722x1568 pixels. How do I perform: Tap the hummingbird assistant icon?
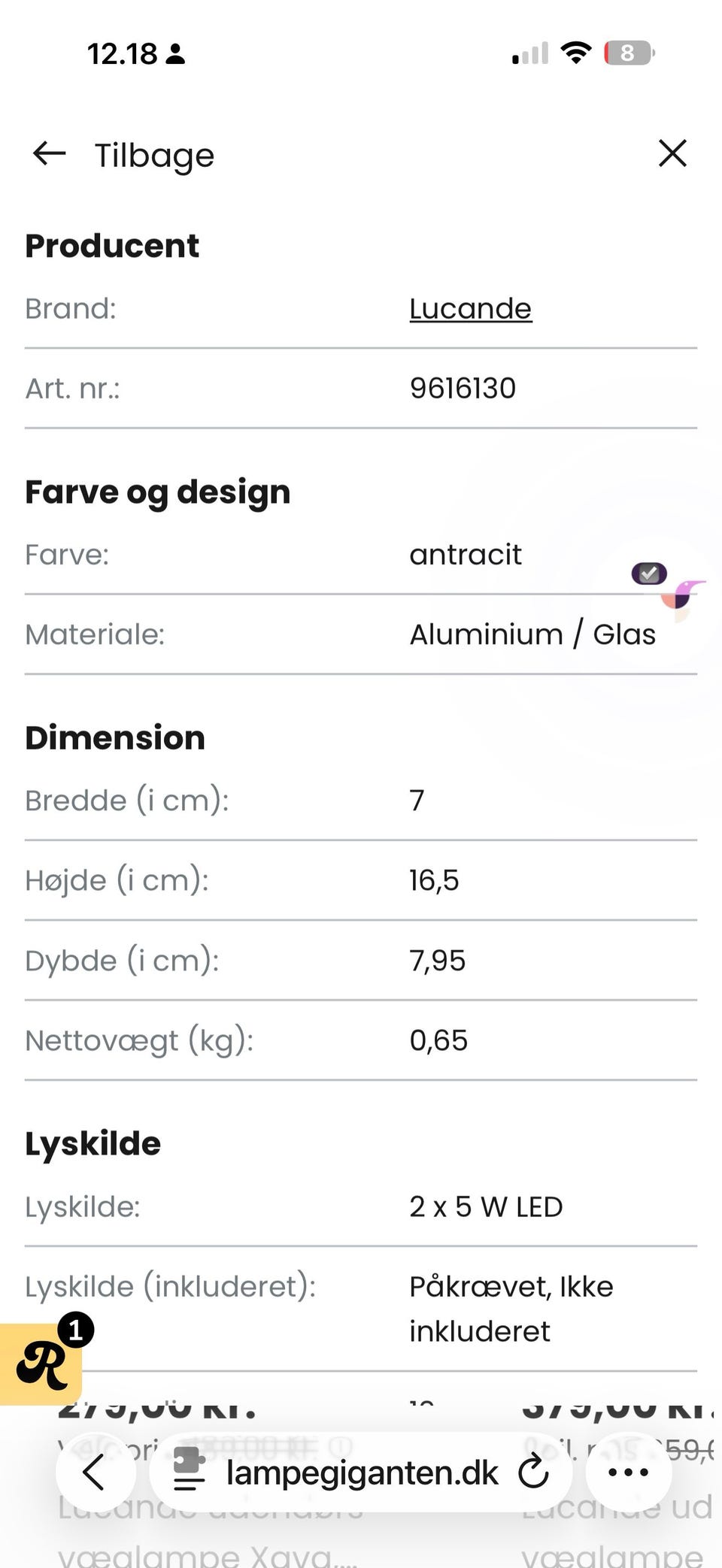(x=683, y=598)
